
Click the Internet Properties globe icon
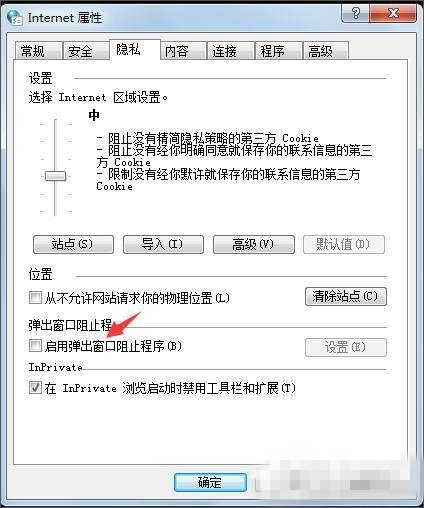tap(15, 18)
